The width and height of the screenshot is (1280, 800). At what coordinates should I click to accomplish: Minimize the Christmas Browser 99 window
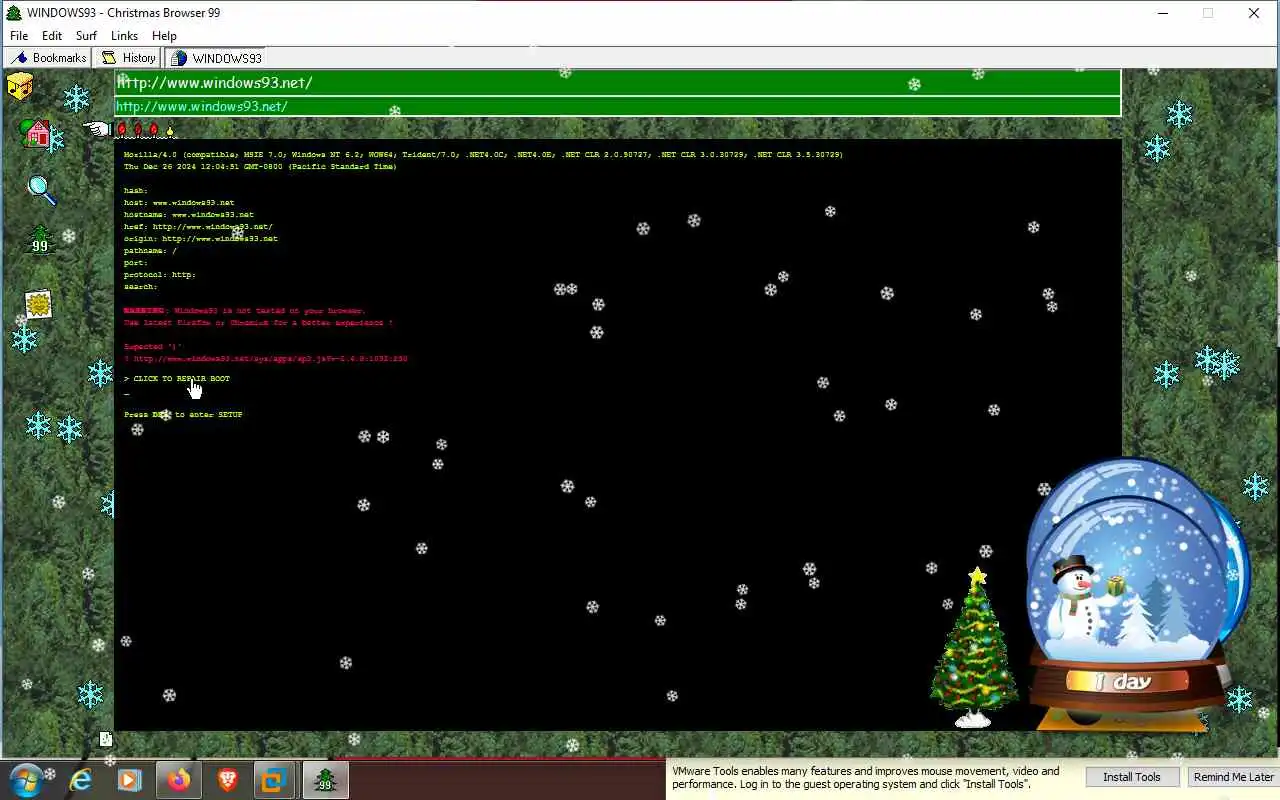coord(1164,13)
